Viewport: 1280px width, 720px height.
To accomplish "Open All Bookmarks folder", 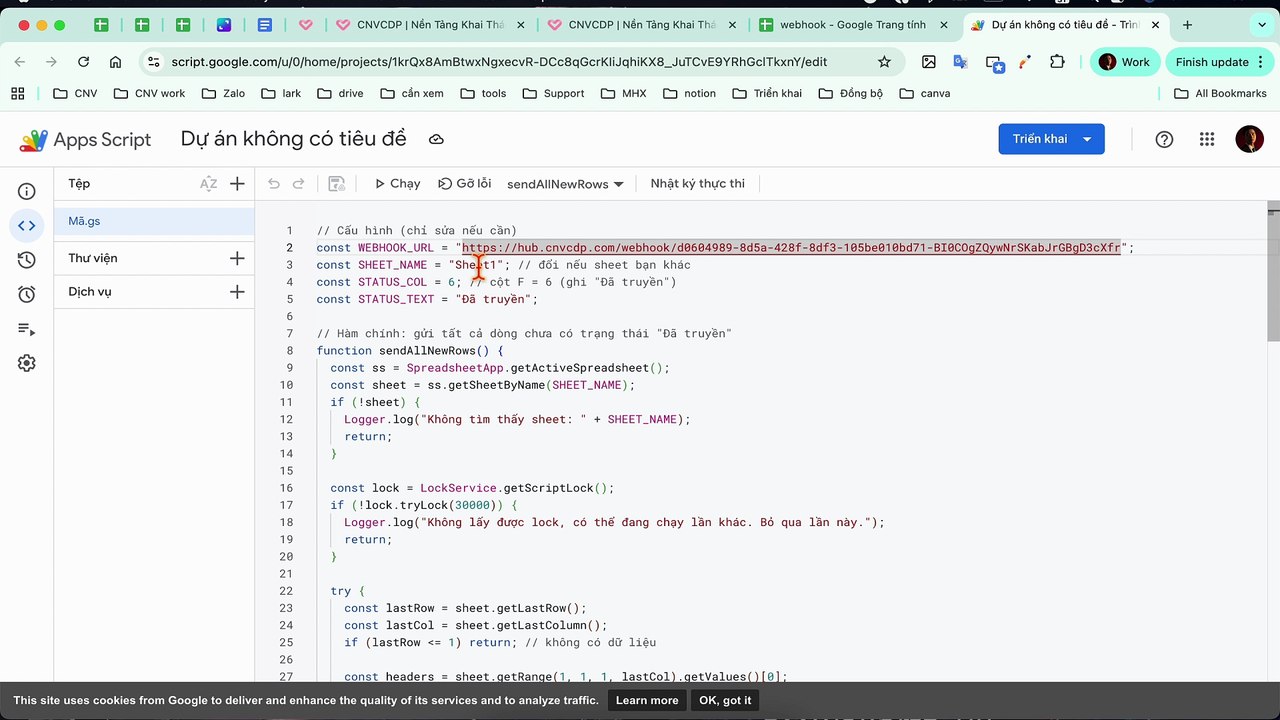I will click(x=1220, y=93).
